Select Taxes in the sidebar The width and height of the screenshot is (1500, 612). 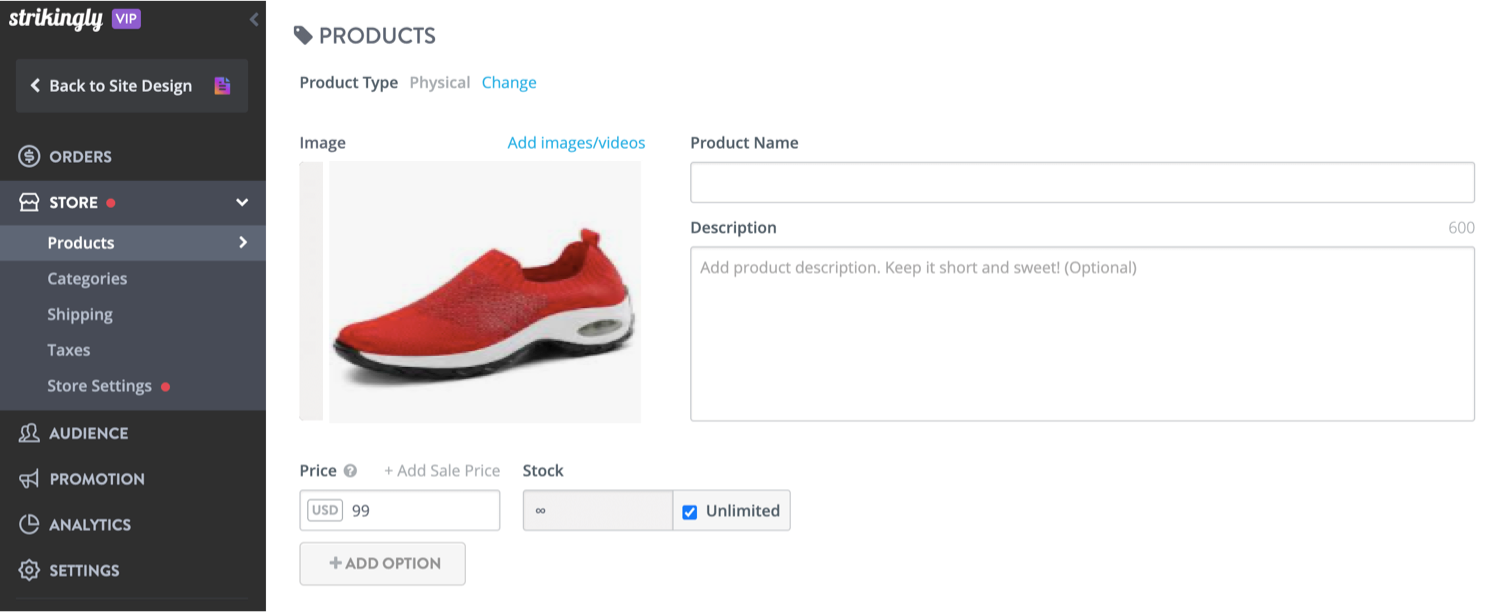[x=68, y=349]
